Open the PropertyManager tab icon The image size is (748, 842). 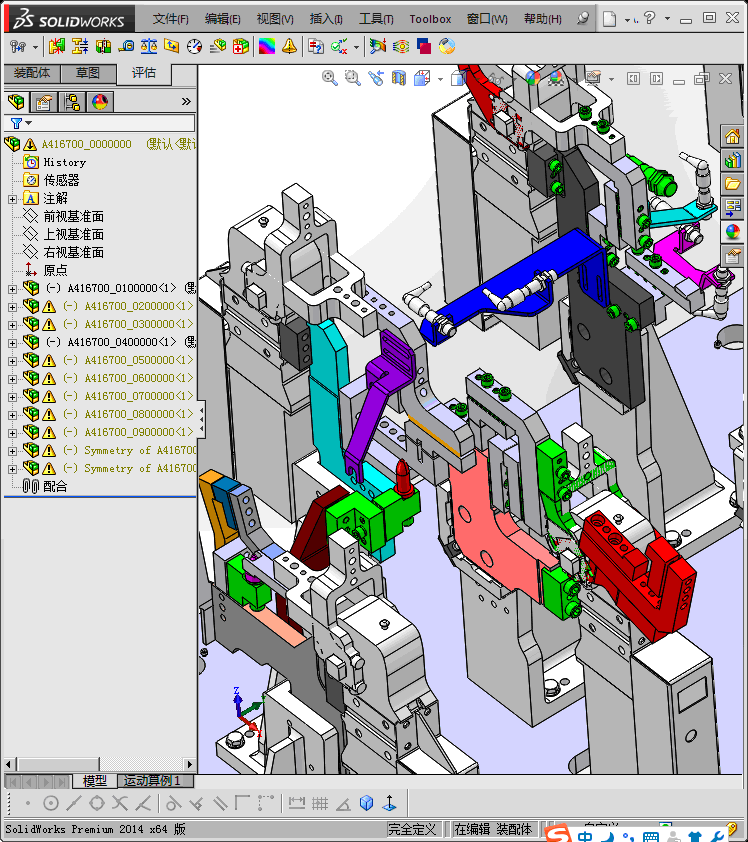[44, 101]
